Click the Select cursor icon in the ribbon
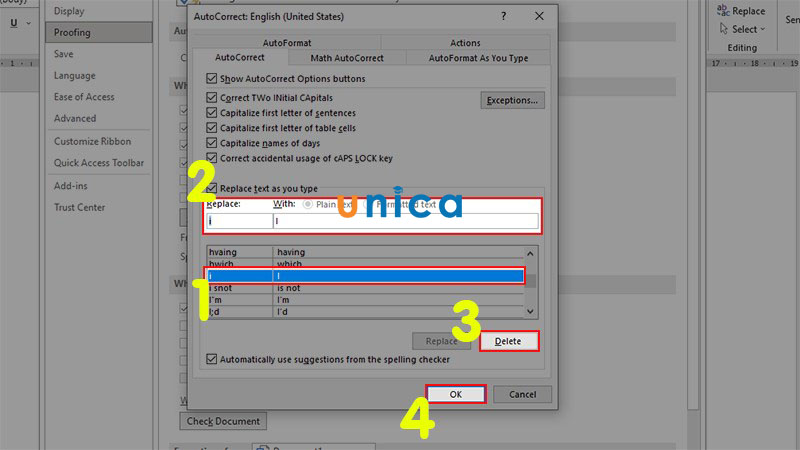This screenshot has width=800, height=450. [x=723, y=29]
